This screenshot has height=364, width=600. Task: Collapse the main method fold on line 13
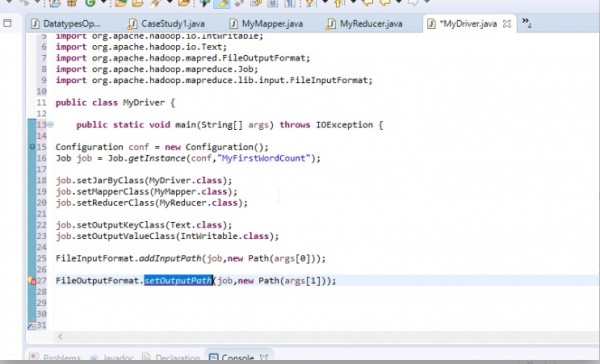pyautogui.click(x=50, y=124)
